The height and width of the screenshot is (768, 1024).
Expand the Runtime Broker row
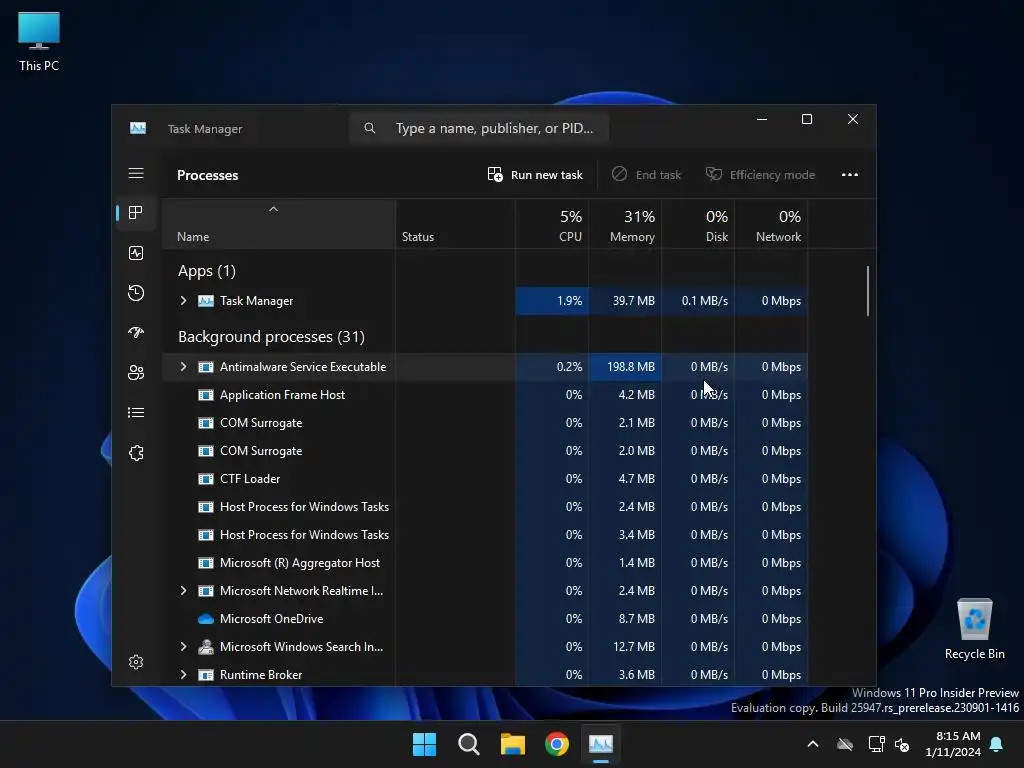click(x=184, y=675)
